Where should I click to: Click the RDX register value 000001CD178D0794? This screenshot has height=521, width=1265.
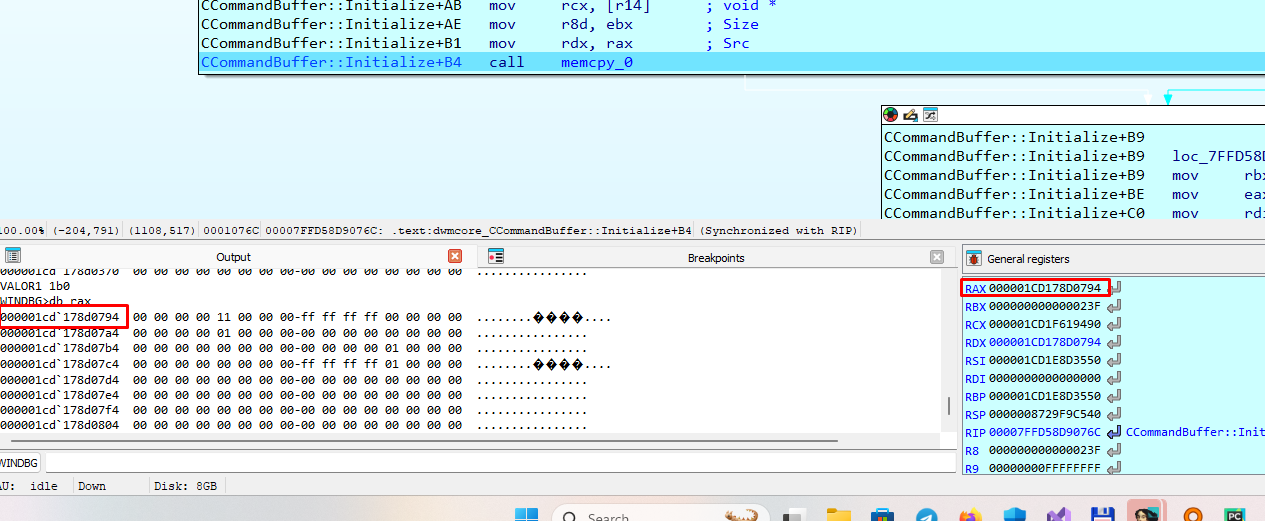coord(1045,342)
